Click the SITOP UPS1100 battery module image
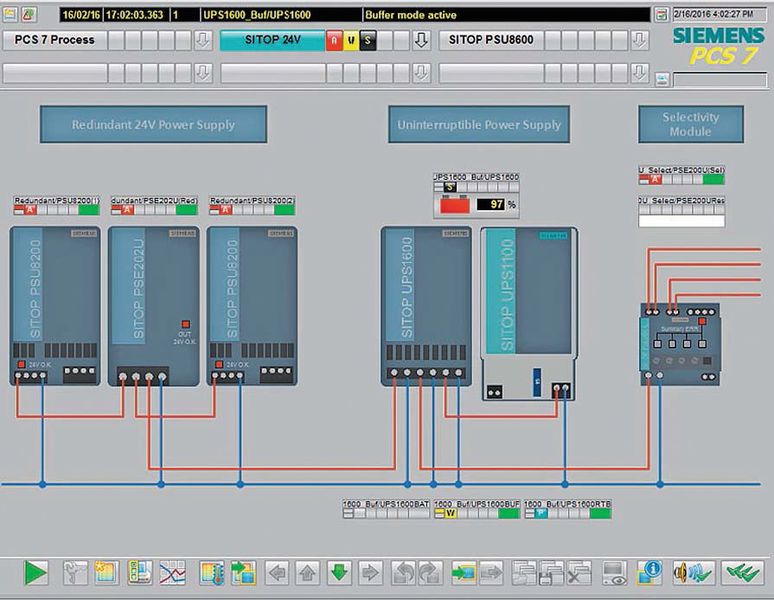The image size is (774, 600). click(529, 314)
